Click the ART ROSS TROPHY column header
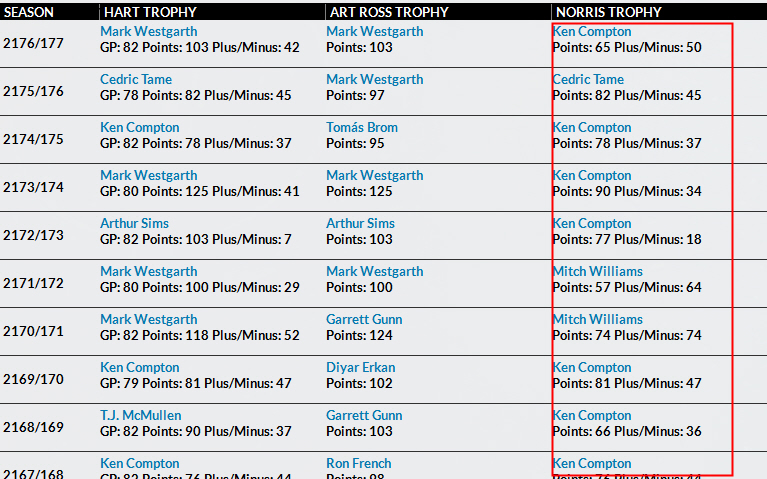Image resolution: width=767 pixels, height=479 pixels. [389, 12]
